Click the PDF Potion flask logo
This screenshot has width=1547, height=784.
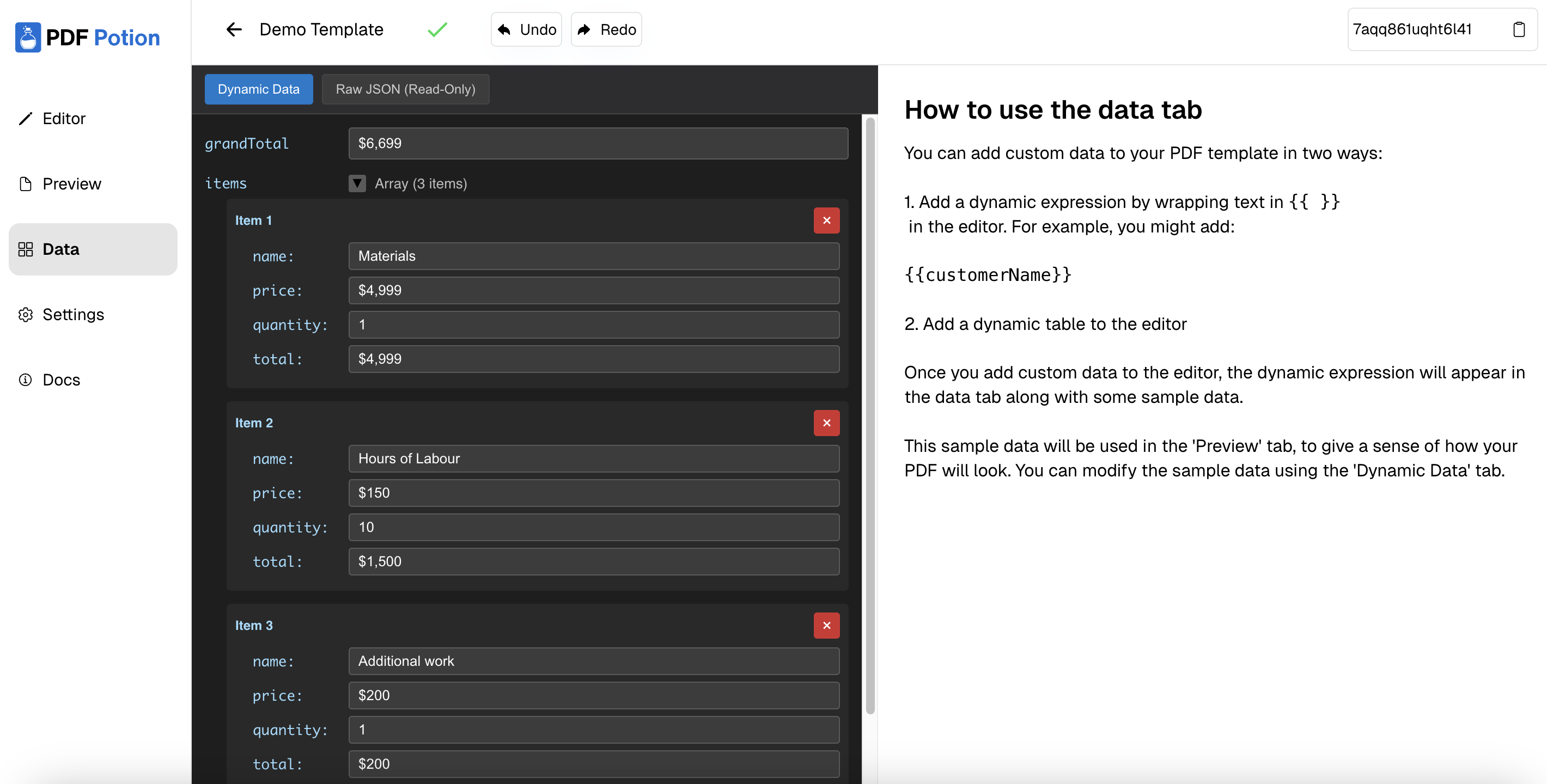tap(28, 37)
